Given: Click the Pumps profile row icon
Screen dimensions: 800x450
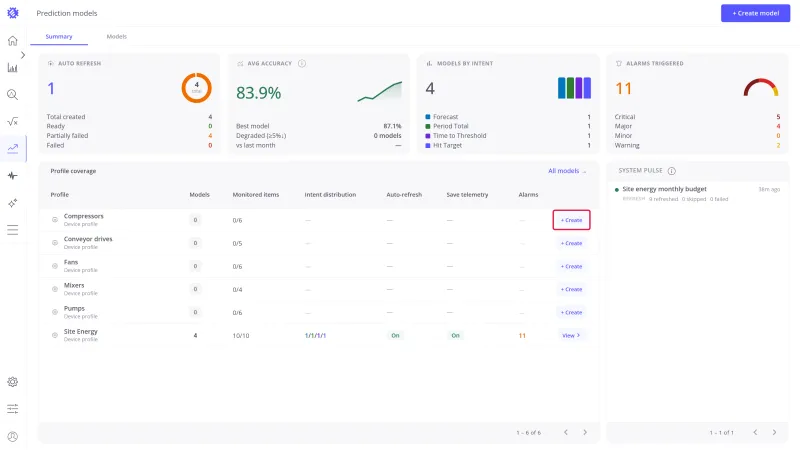Looking at the screenshot, I should point(55,312).
